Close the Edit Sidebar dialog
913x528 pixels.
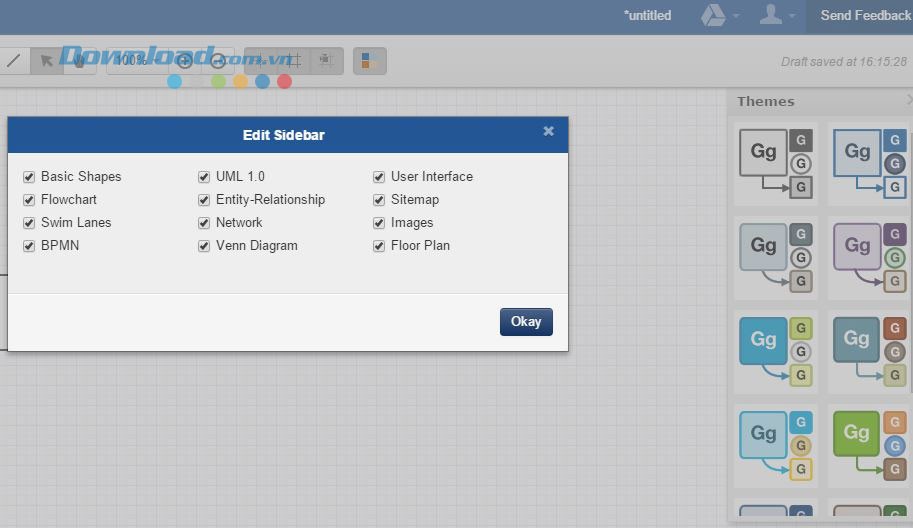(548, 131)
